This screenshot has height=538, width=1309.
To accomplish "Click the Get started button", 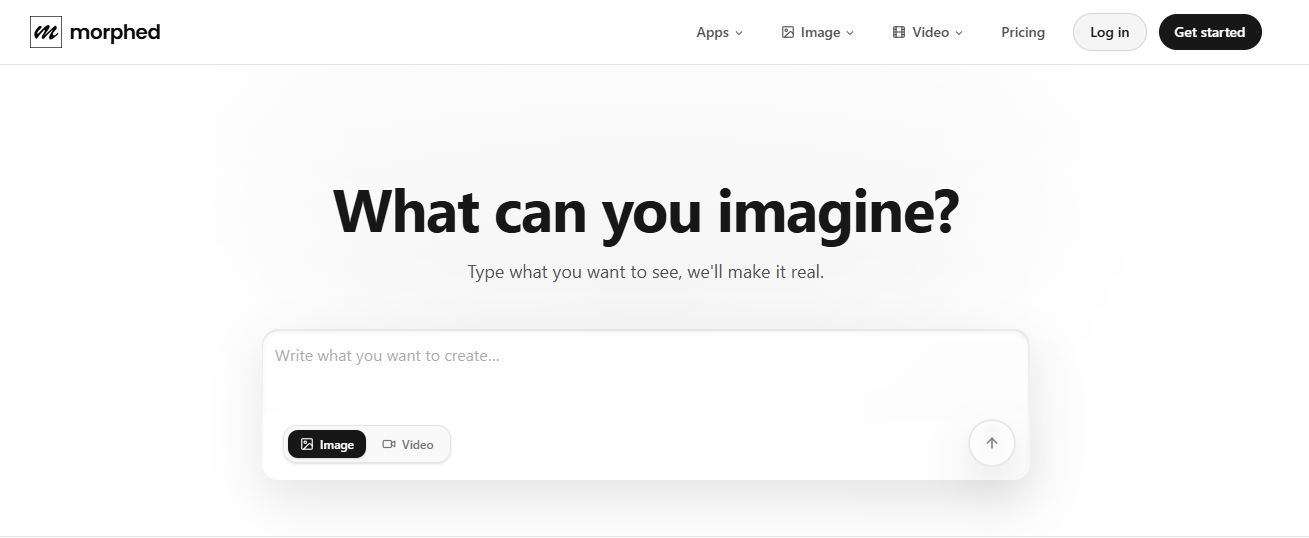I will point(1209,32).
